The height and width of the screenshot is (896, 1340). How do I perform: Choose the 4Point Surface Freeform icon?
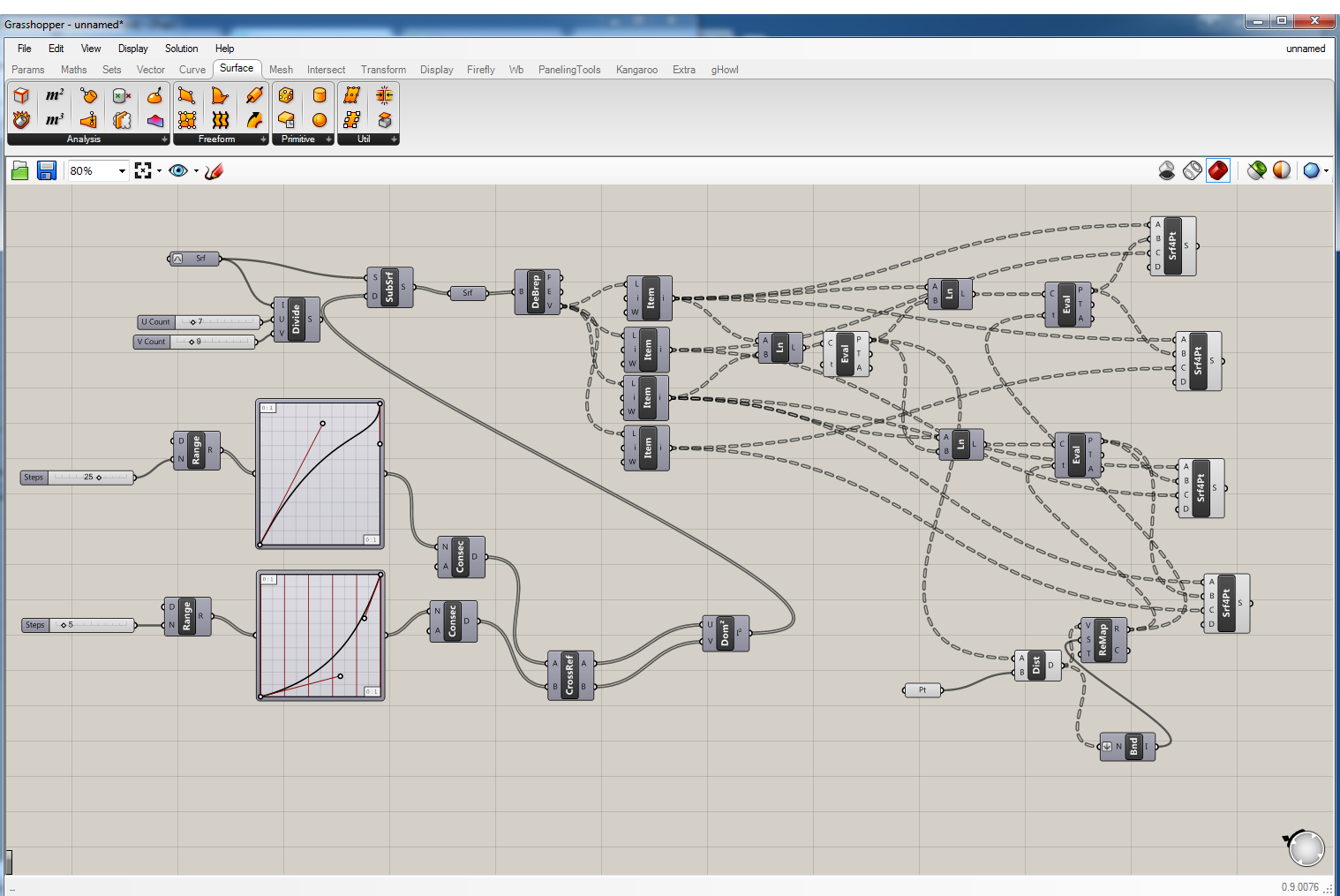pos(186,95)
